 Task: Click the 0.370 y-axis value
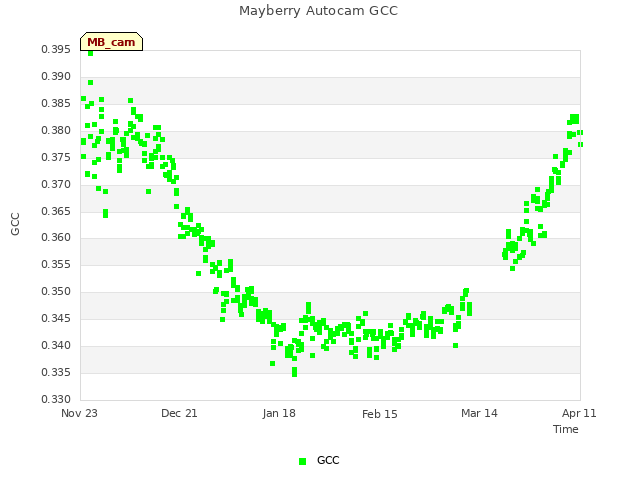56,184
